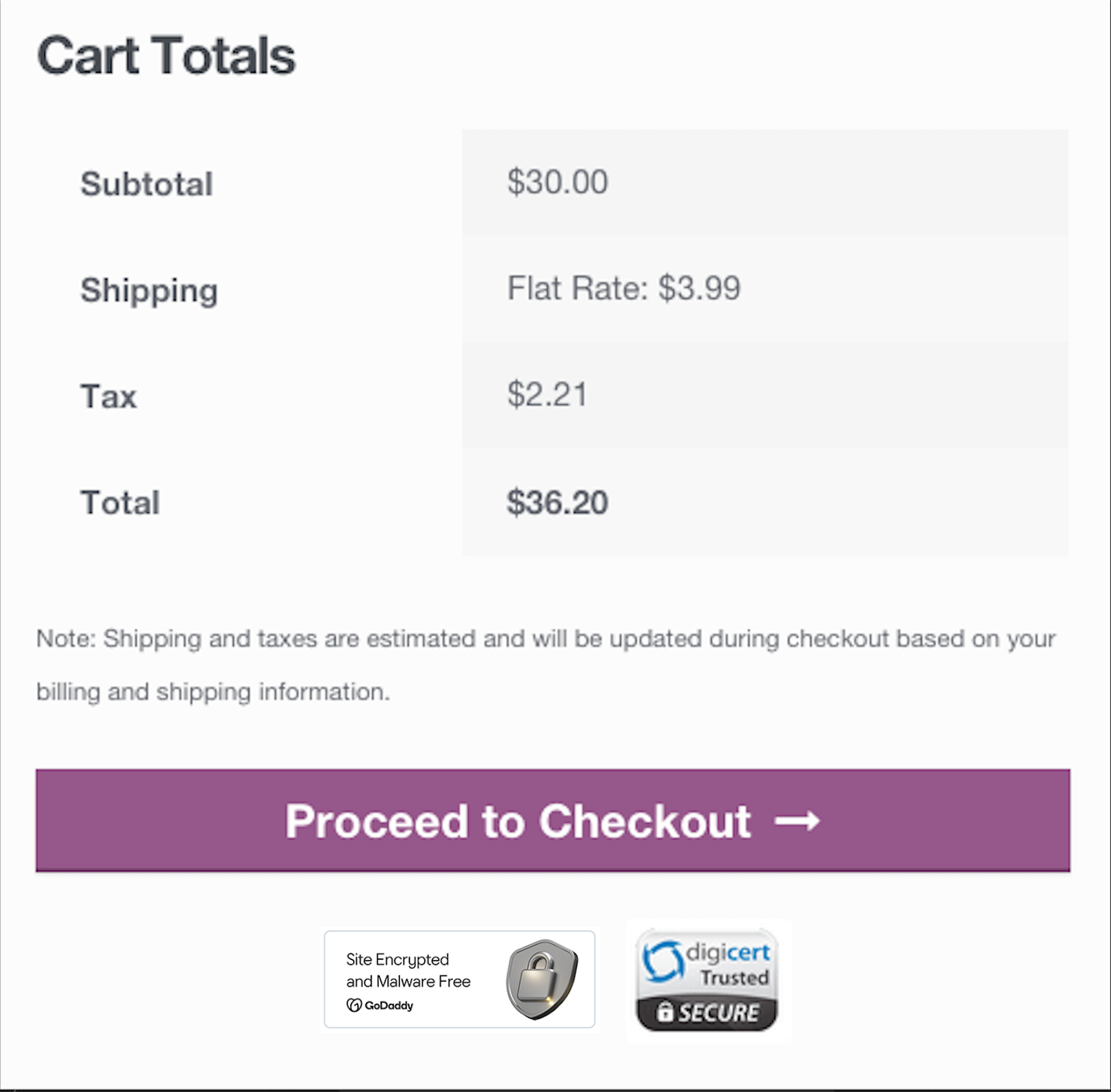Click the DigiCert Trusted Secure seal
The width and height of the screenshot is (1111, 1092).
pos(707,979)
